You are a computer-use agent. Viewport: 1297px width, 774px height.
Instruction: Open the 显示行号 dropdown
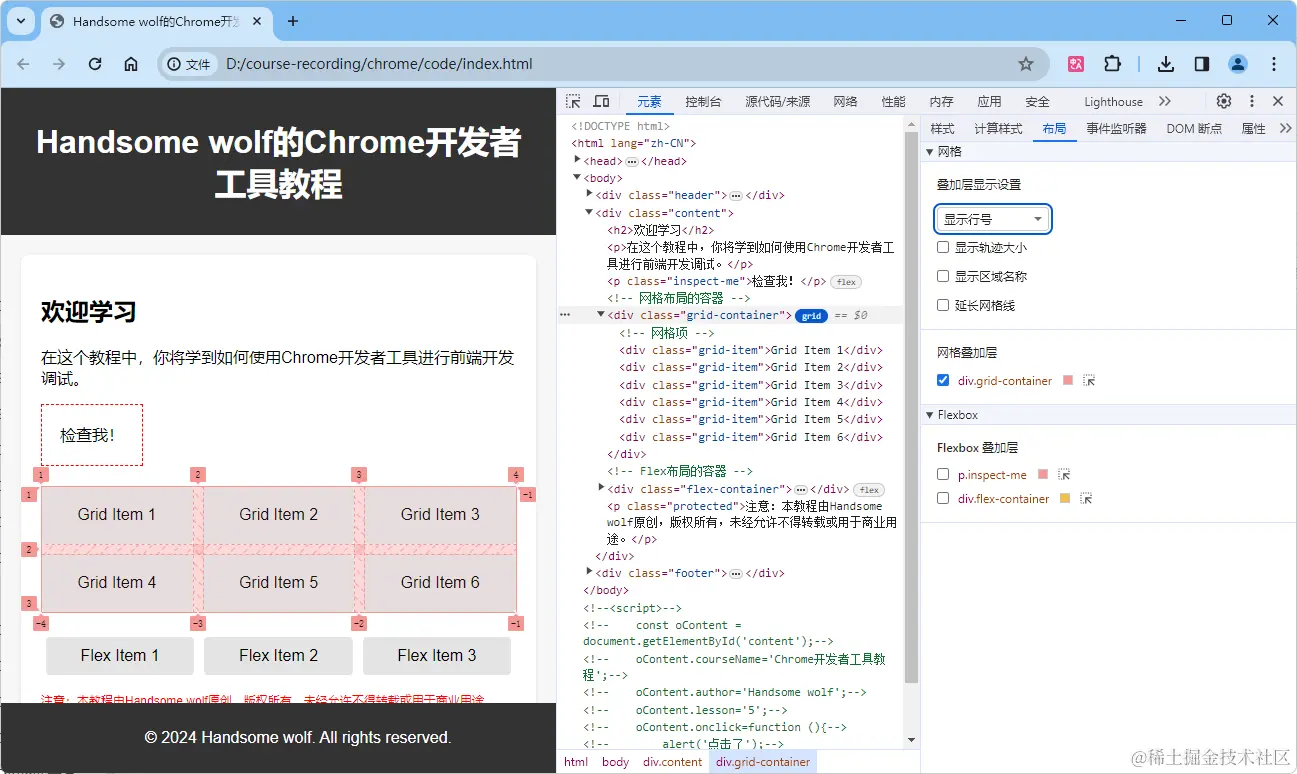tap(993, 219)
